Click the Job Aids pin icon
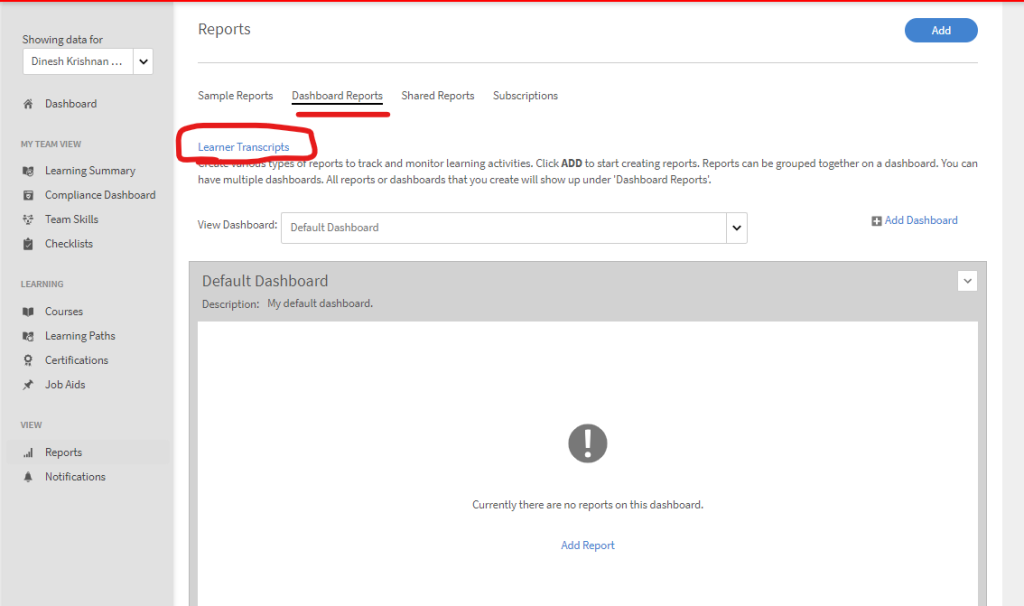Viewport: 1024px width, 606px height. (x=28, y=385)
